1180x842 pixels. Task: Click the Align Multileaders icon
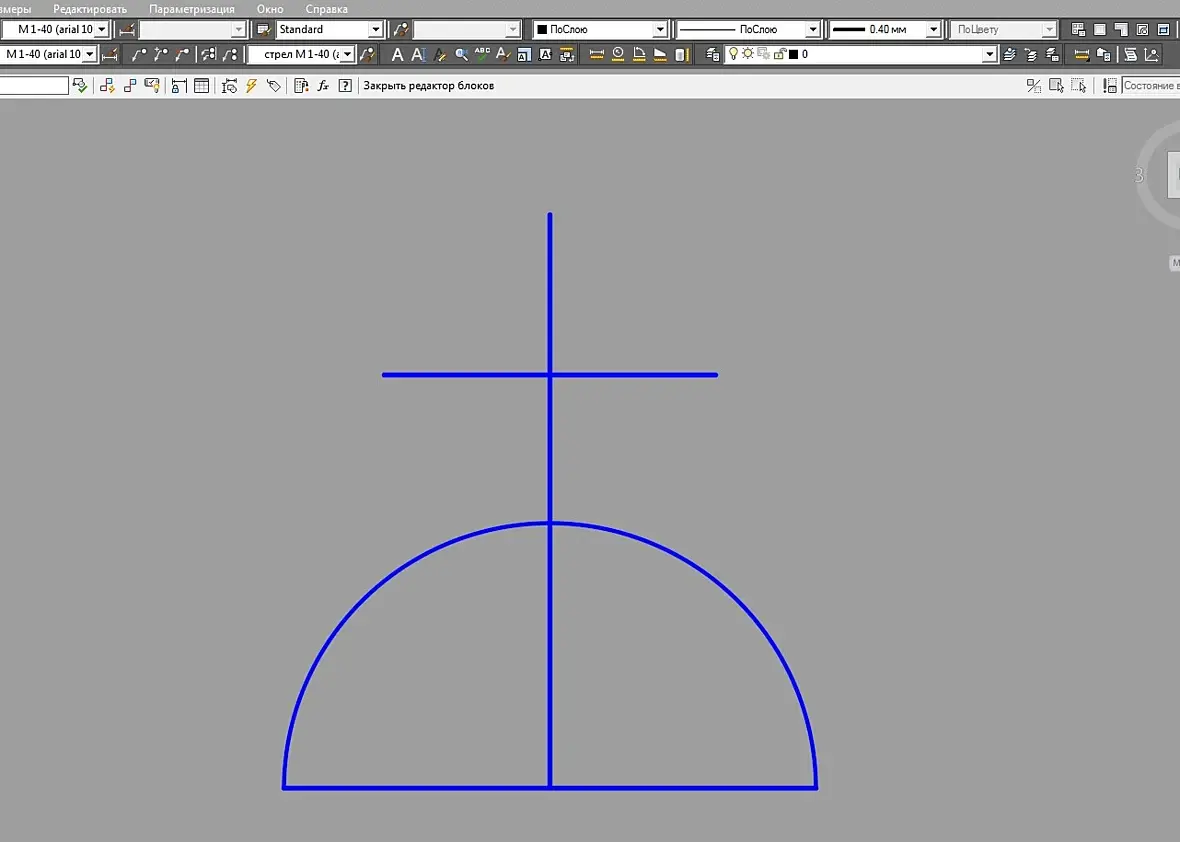208,54
